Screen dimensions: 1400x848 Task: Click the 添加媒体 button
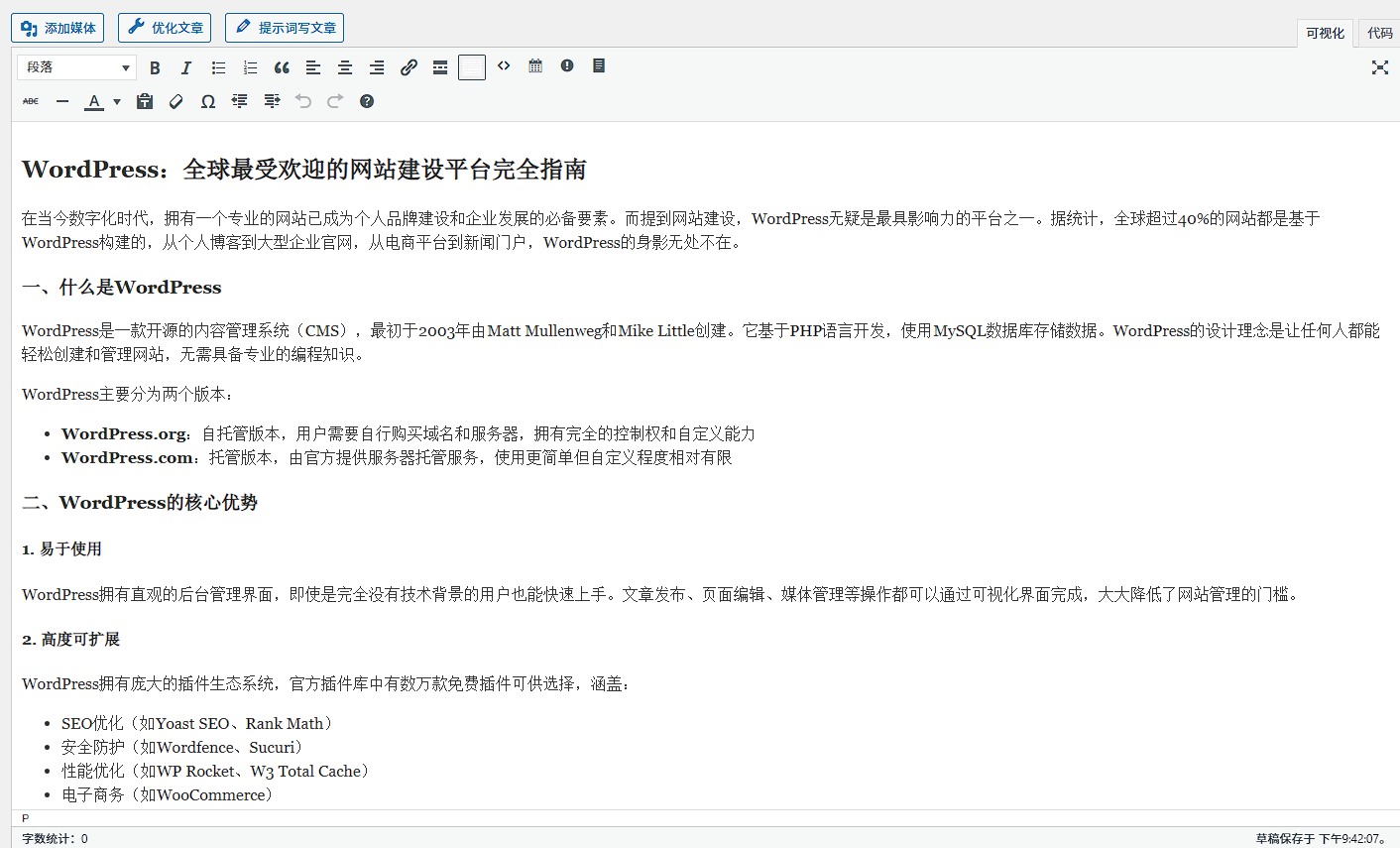tap(58, 28)
